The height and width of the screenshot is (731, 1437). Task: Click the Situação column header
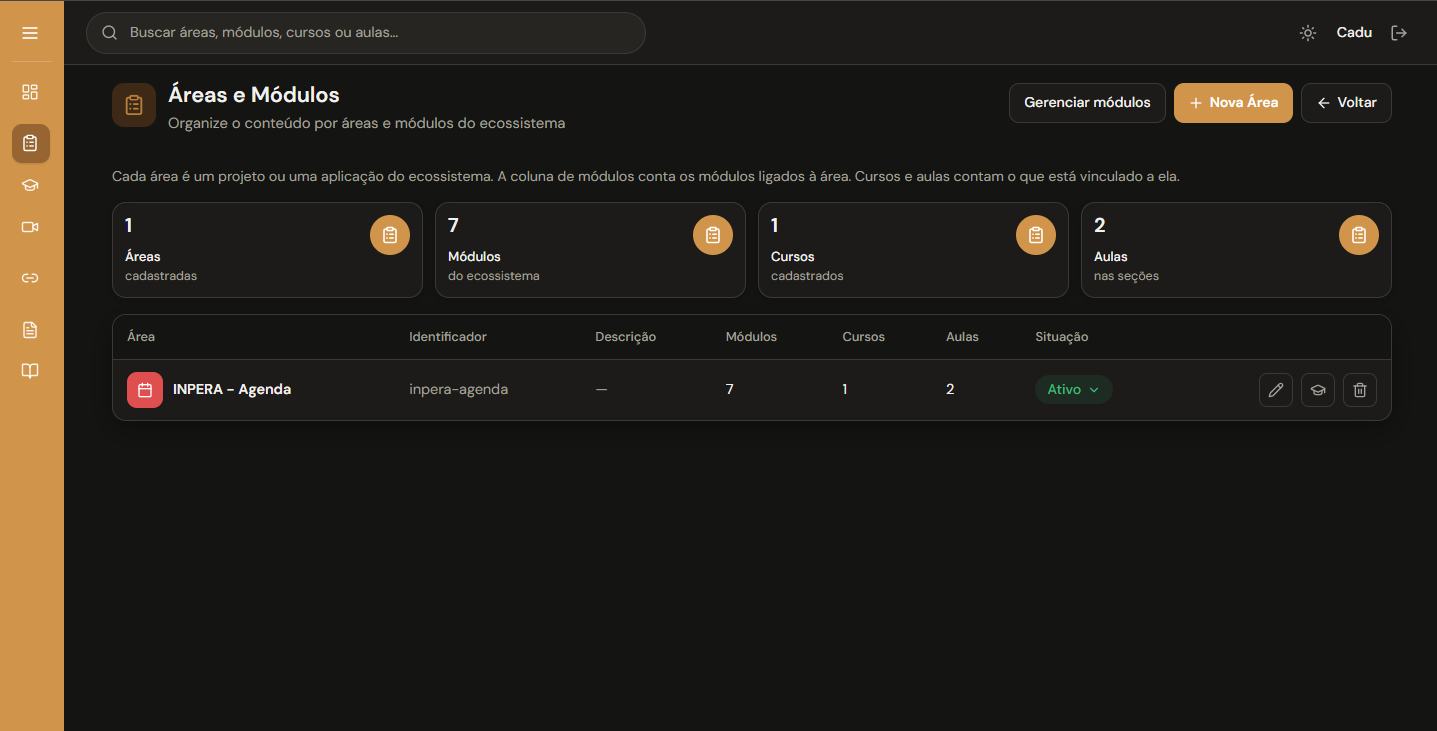(x=1062, y=337)
